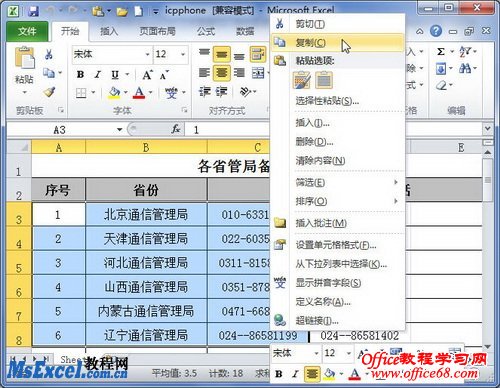This screenshot has width=500, height=388.
Task: Select row 5 header
Action: tap(19, 263)
